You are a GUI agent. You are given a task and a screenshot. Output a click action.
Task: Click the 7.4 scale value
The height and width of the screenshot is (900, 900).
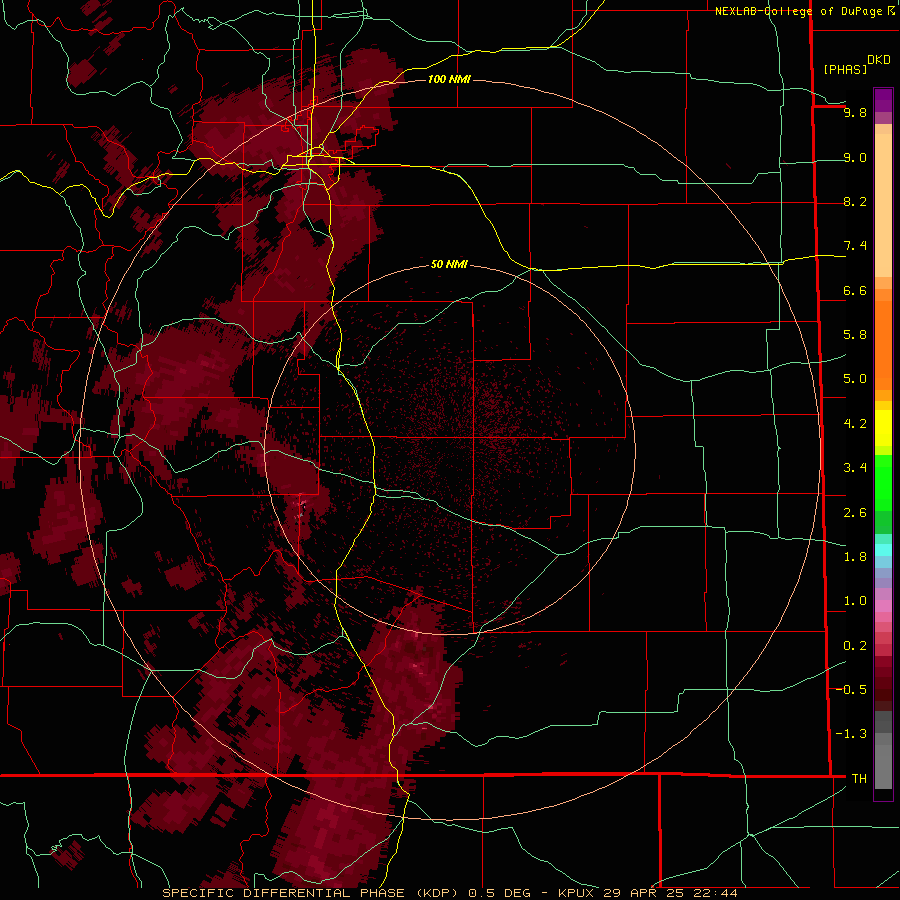pyautogui.click(x=855, y=246)
